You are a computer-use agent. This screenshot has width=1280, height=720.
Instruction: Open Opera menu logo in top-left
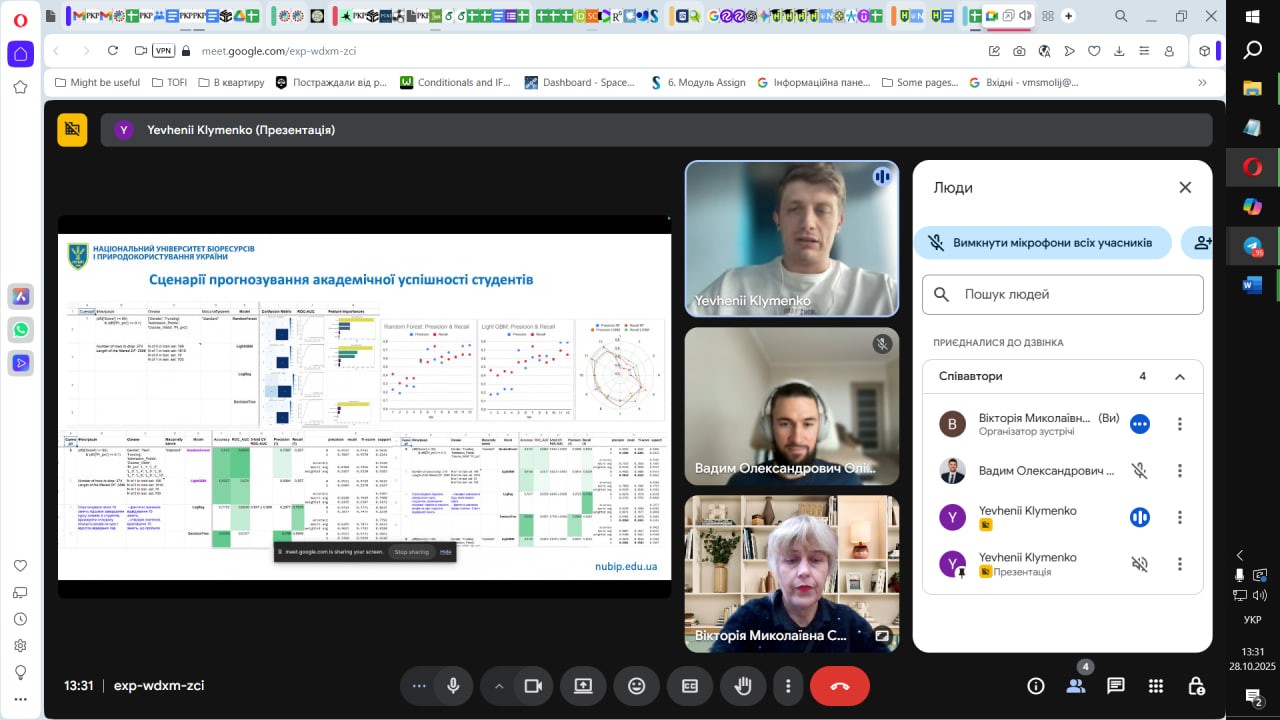(x=20, y=19)
